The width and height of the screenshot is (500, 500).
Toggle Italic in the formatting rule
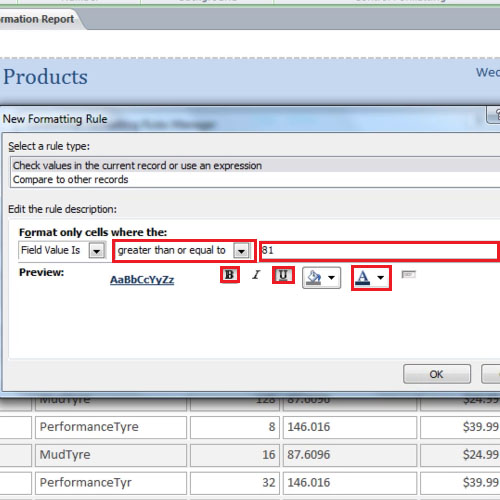pos(256,275)
